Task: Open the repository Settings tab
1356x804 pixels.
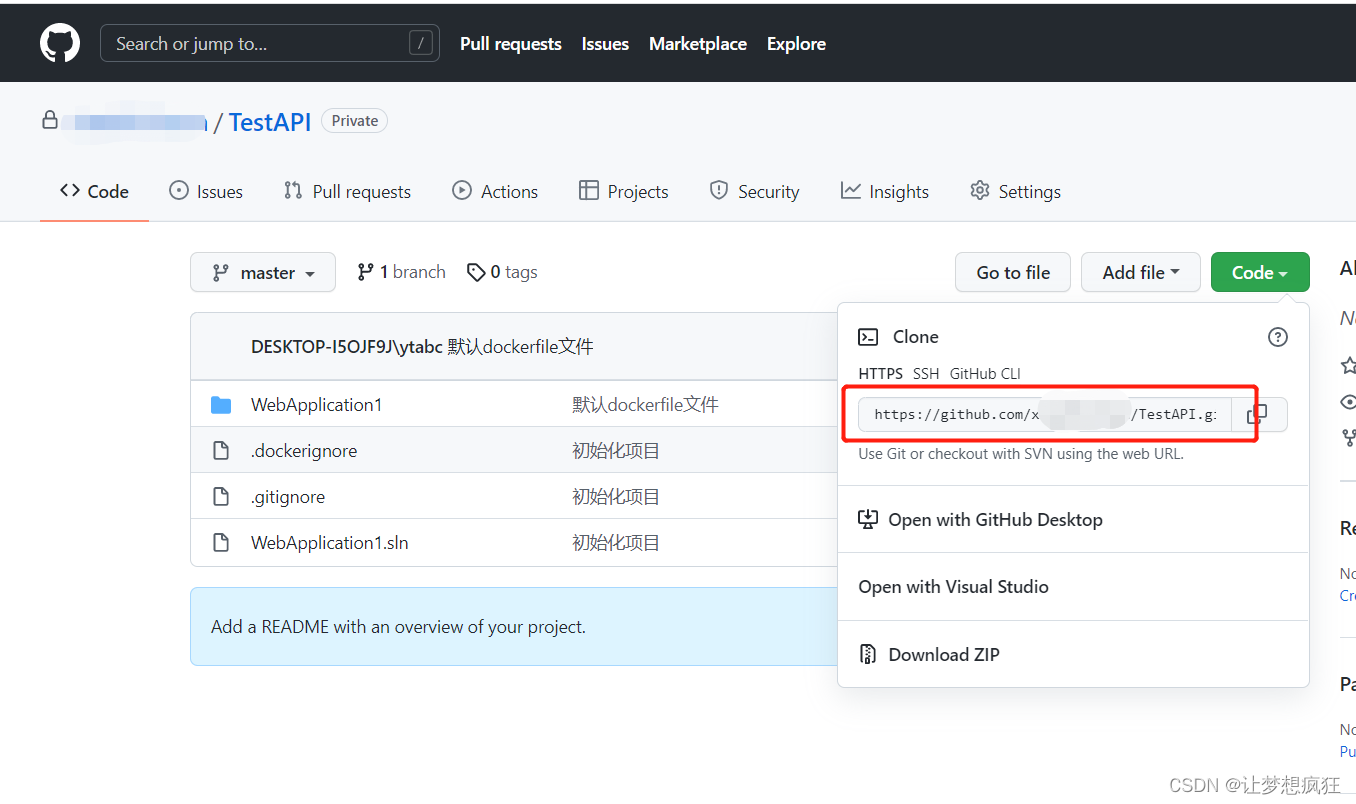Action: click(1015, 191)
